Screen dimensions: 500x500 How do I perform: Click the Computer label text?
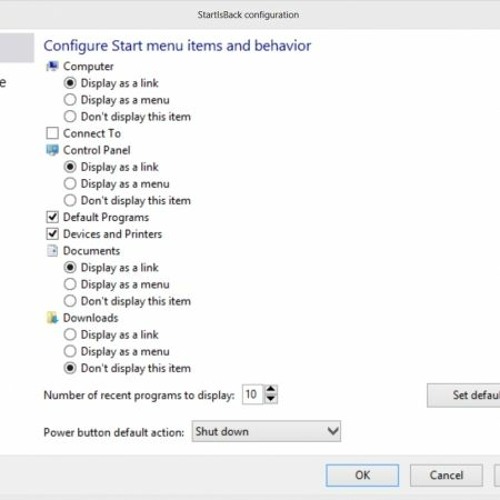click(x=88, y=66)
